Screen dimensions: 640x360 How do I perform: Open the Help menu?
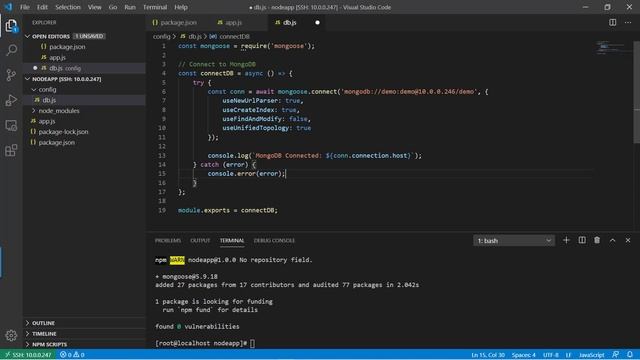click(181, 7)
